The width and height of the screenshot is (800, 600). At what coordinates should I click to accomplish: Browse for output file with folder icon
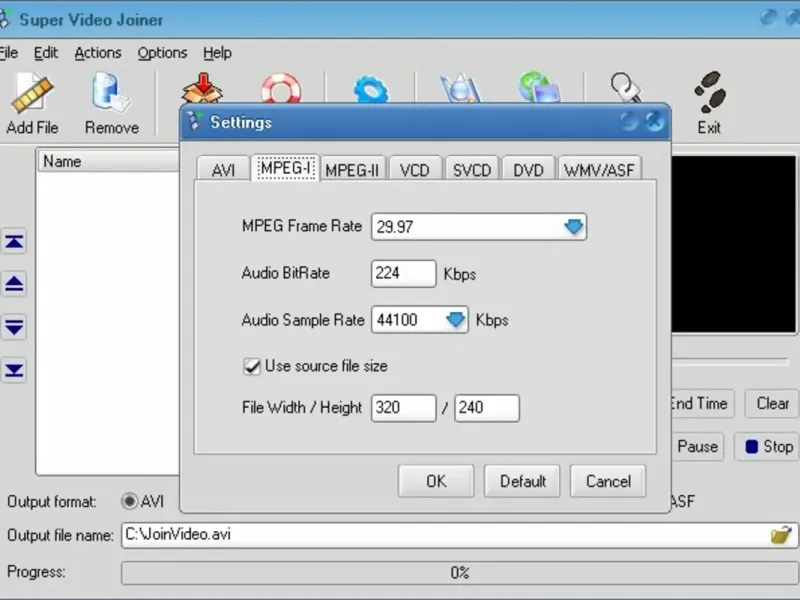pyautogui.click(x=781, y=535)
